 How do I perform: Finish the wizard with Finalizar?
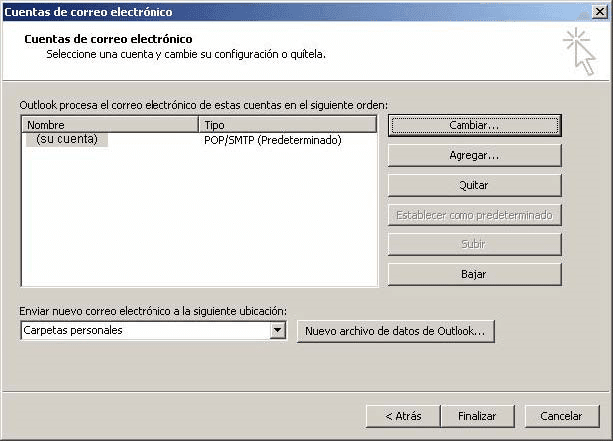[477, 416]
